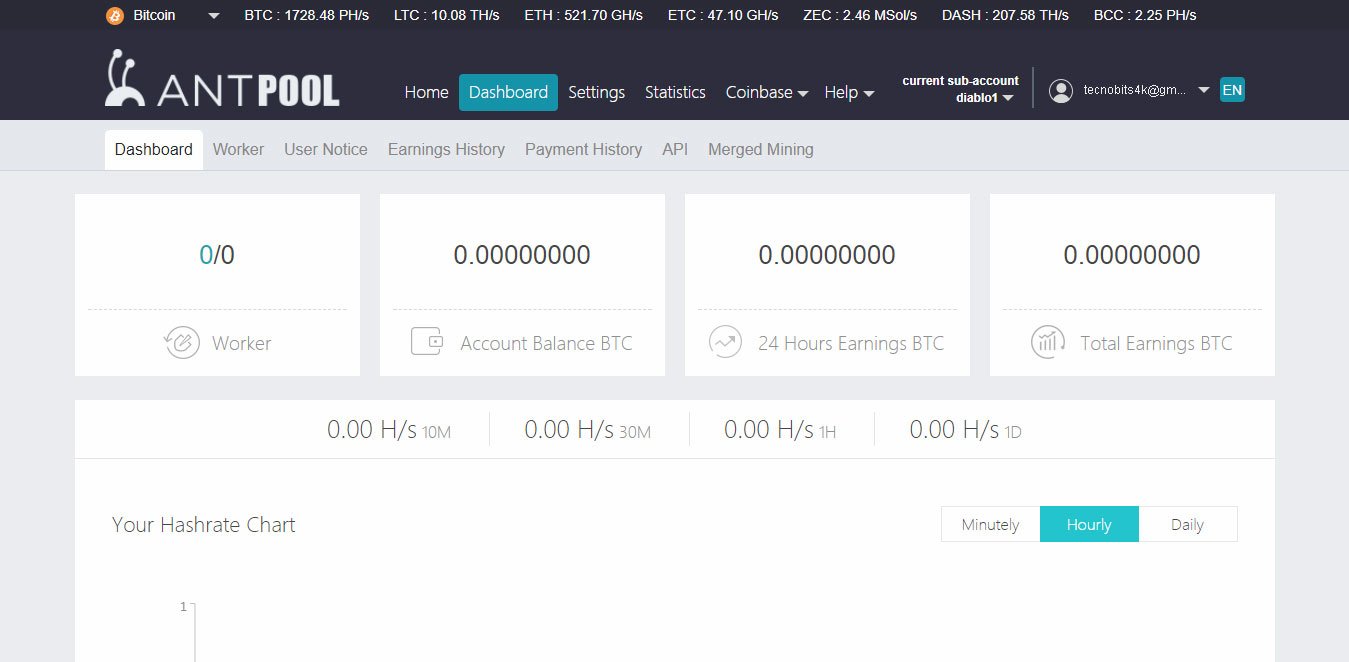
Task: Switch to the Worker tab
Action: click(x=238, y=149)
